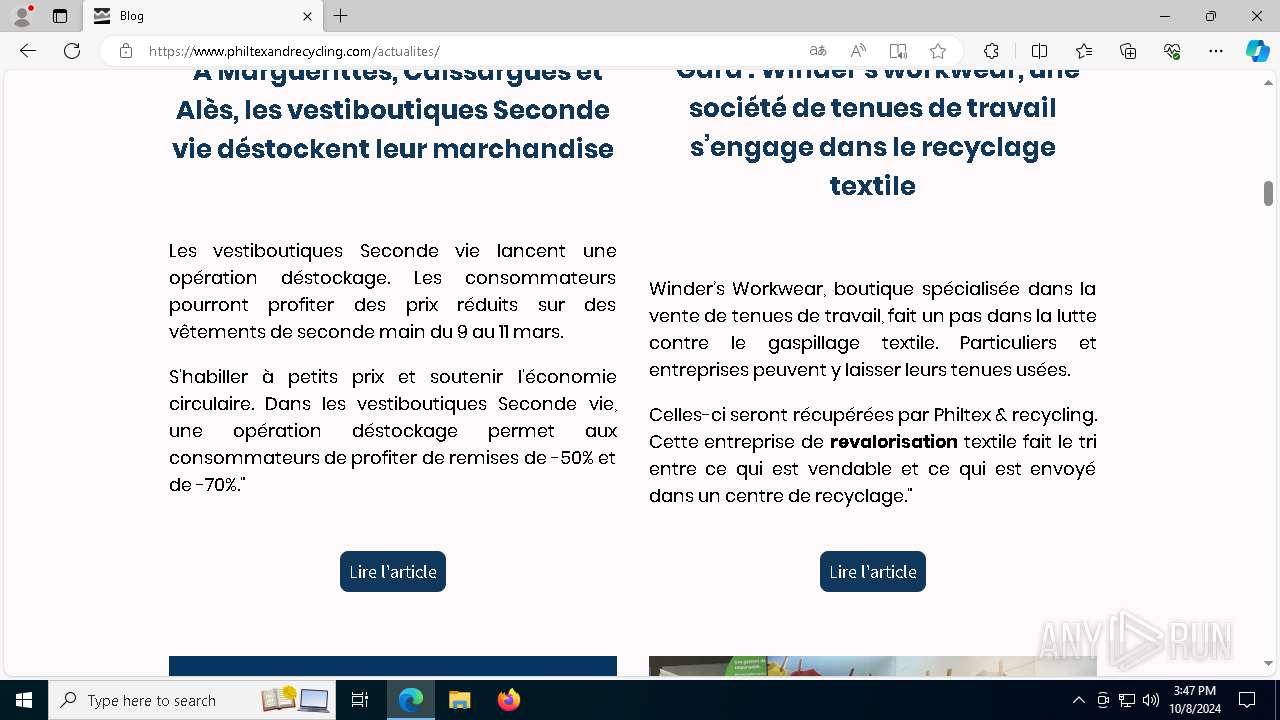
Task: Launch Firefox from the taskbar
Action: pyautogui.click(x=508, y=700)
